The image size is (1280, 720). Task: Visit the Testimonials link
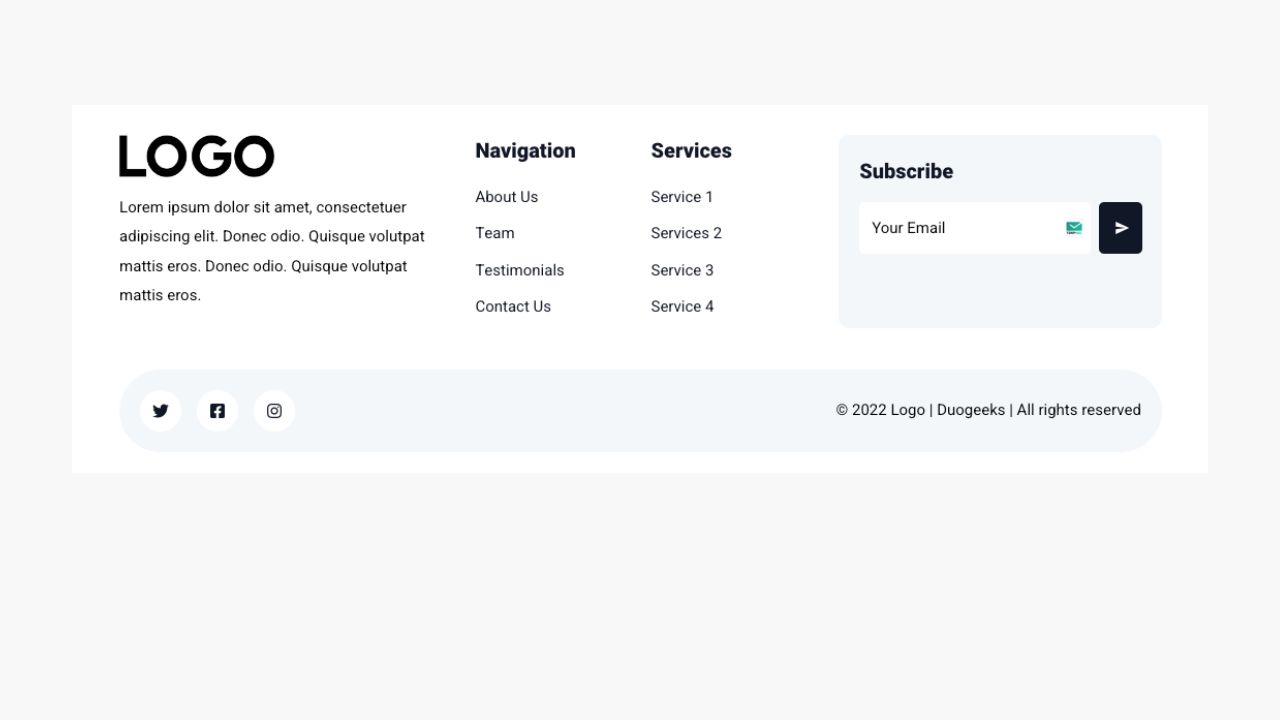pyautogui.click(x=520, y=270)
